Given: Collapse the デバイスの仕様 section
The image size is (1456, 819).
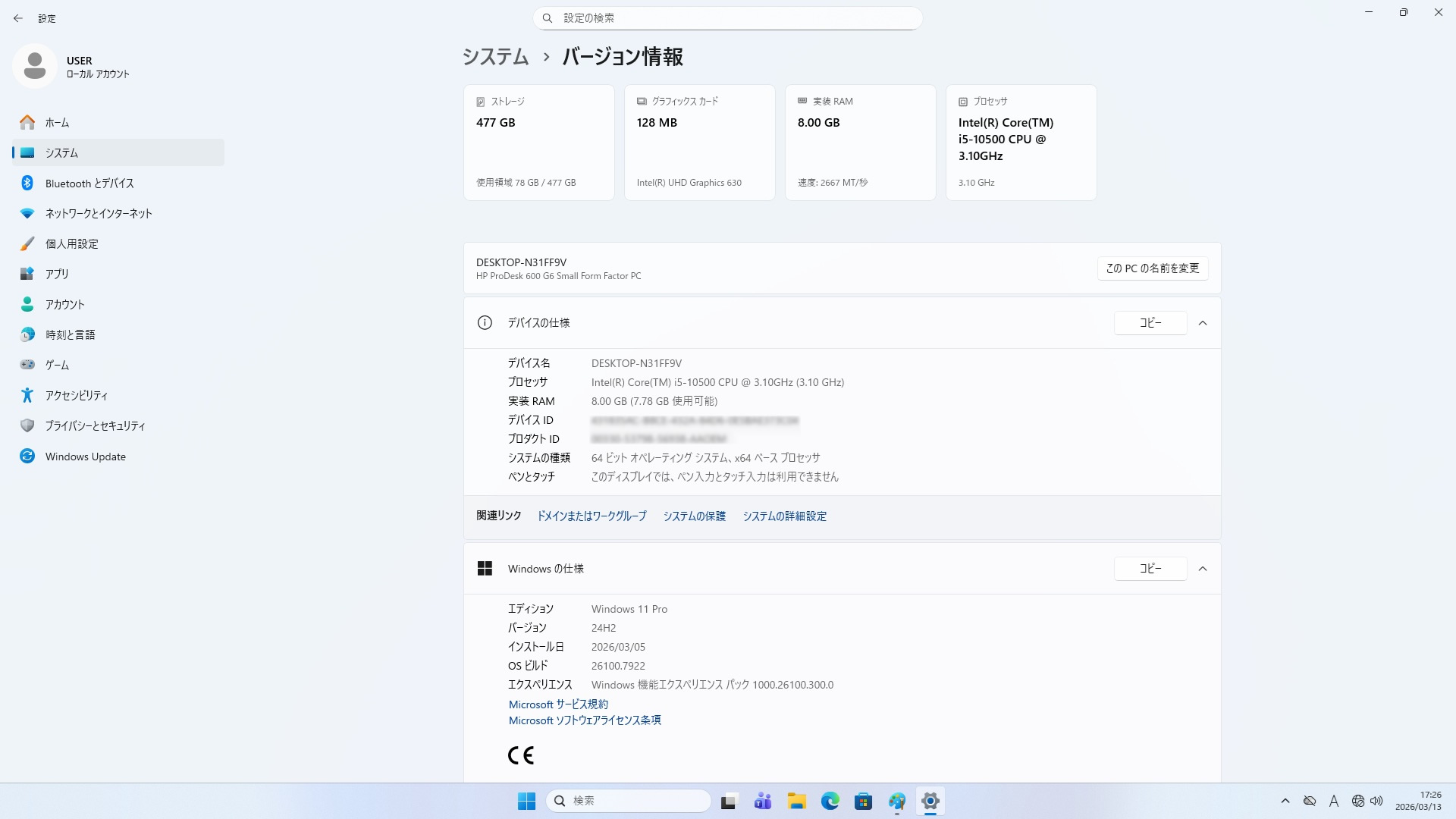Looking at the screenshot, I should [1203, 323].
